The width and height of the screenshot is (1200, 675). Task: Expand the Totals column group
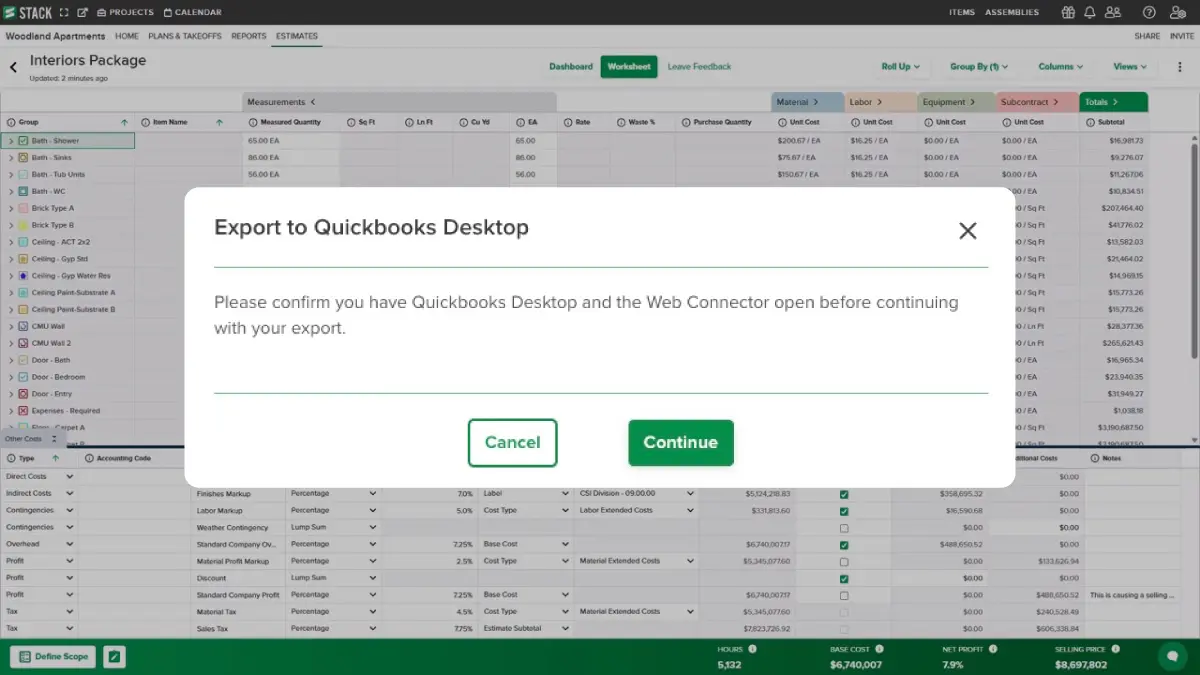1114,102
